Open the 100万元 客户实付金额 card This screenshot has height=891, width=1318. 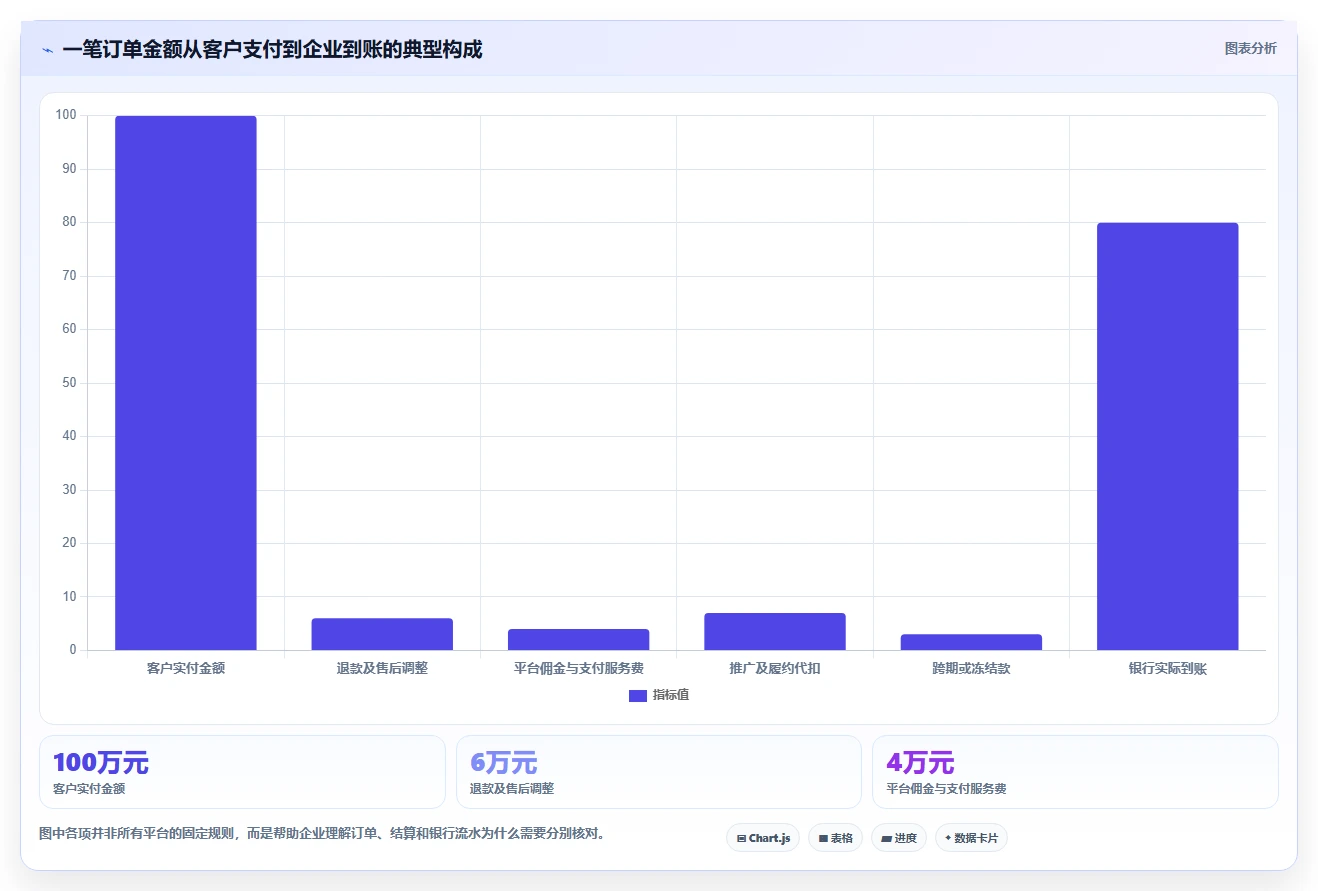tap(242, 772)
